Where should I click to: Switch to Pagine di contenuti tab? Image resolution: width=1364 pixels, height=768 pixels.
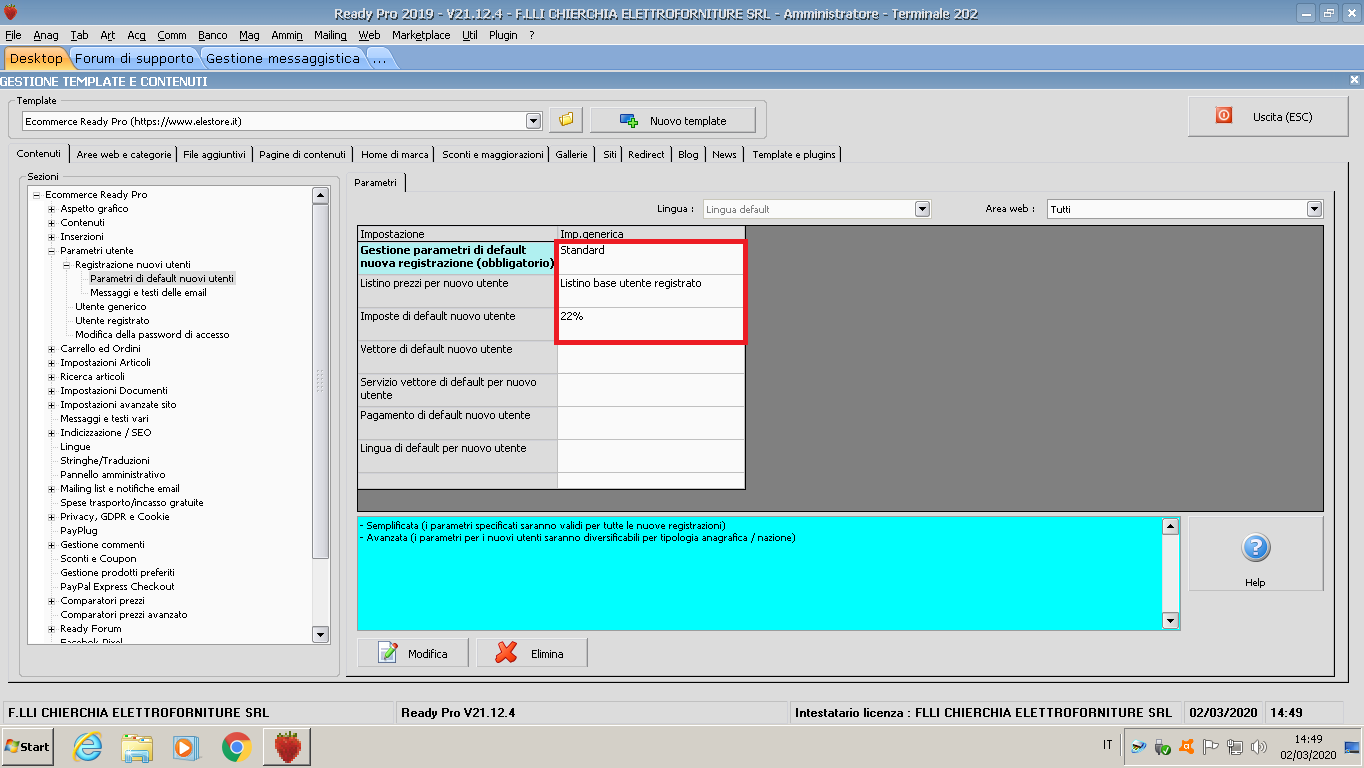tap(302, 154)
